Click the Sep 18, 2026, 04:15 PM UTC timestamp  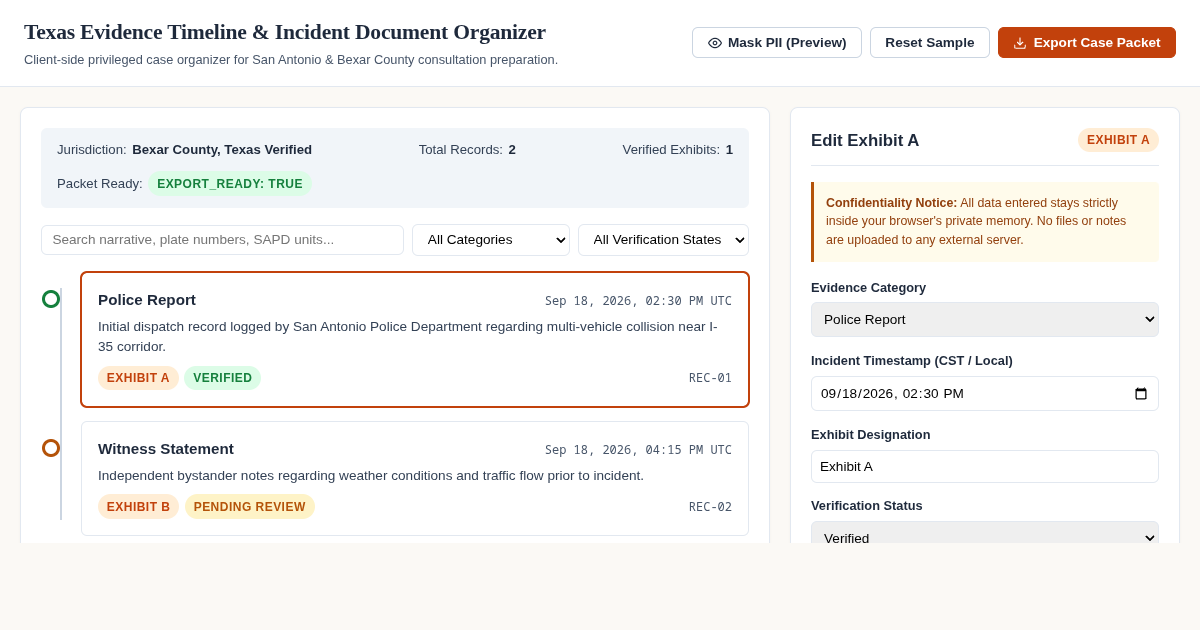[638, 450]
